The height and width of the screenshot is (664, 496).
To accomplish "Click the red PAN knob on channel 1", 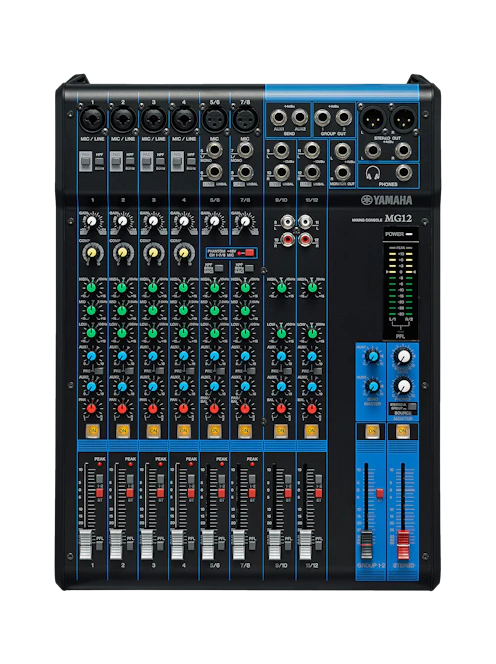I will pyautogui.click(x=91, y=409).
